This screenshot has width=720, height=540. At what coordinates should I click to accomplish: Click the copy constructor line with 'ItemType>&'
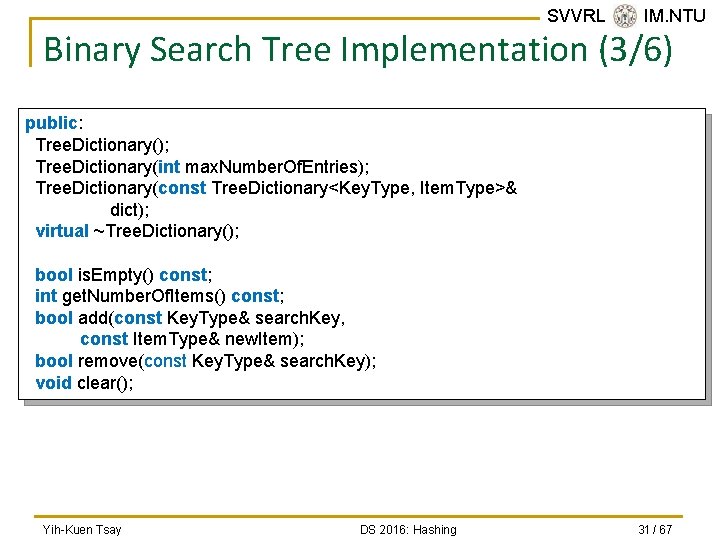276,188
